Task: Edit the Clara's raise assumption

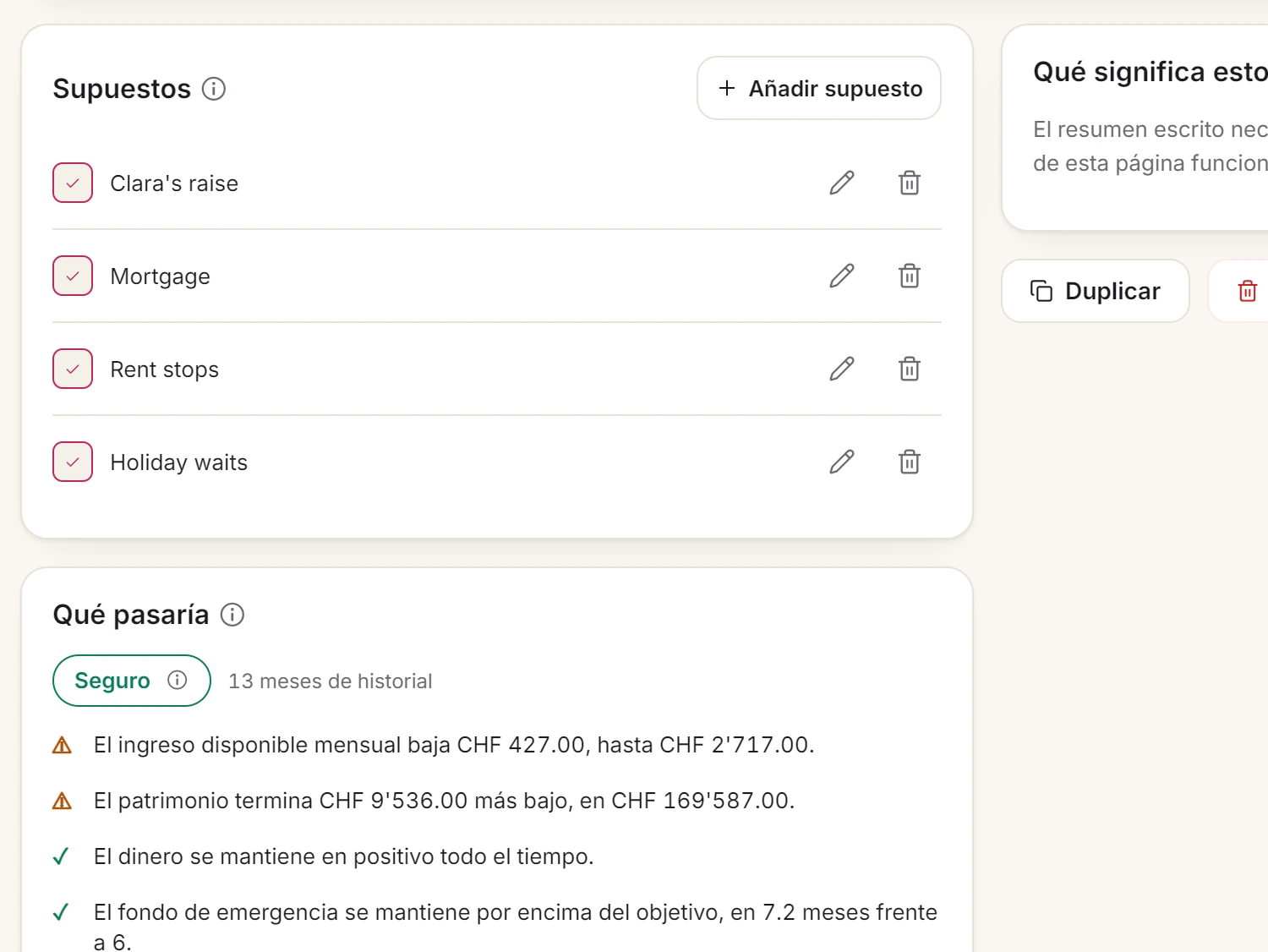Action: click(x=842, y=183)
